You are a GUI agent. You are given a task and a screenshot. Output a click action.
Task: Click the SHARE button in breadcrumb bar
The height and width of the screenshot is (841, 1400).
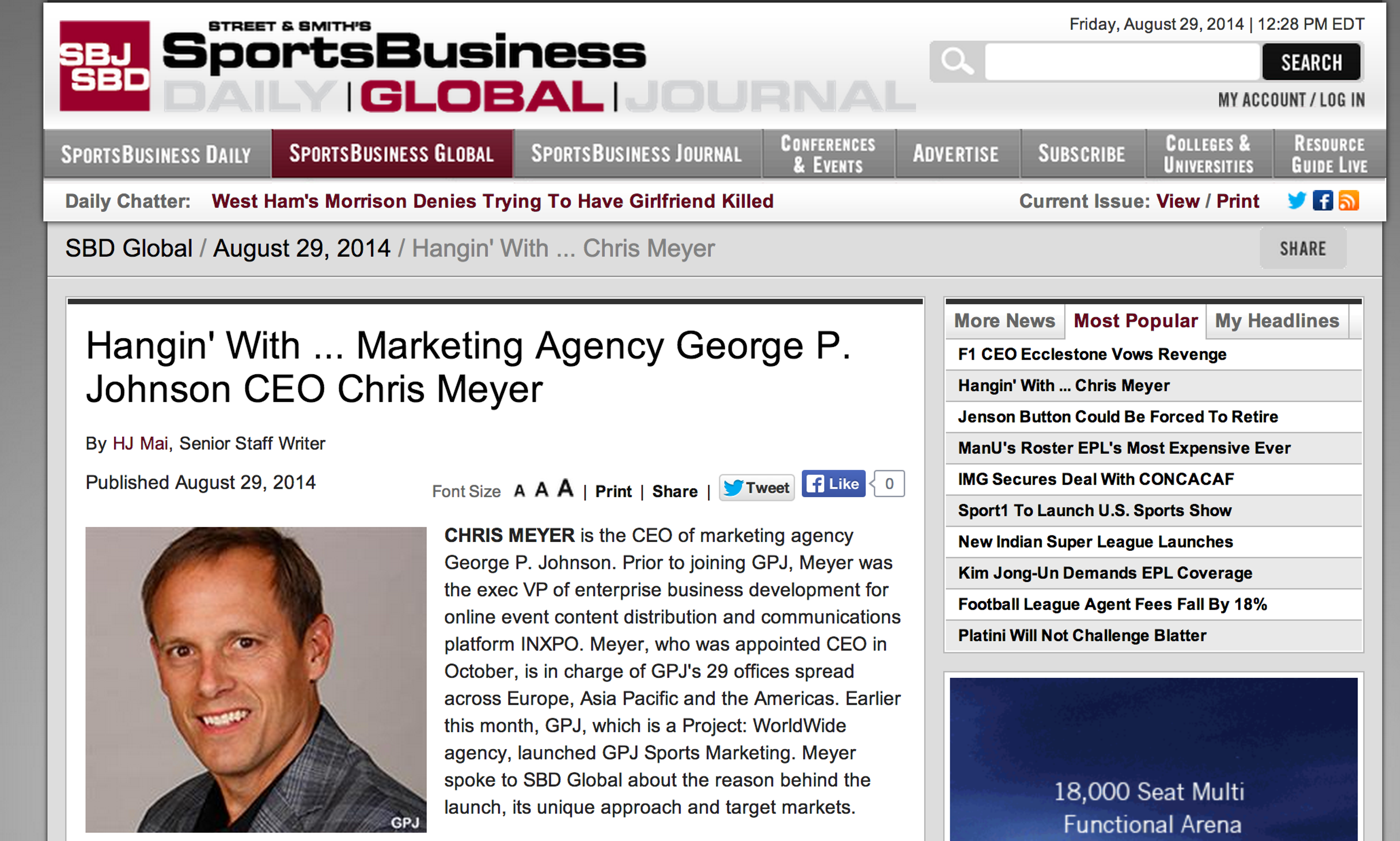pos(1302,248)
